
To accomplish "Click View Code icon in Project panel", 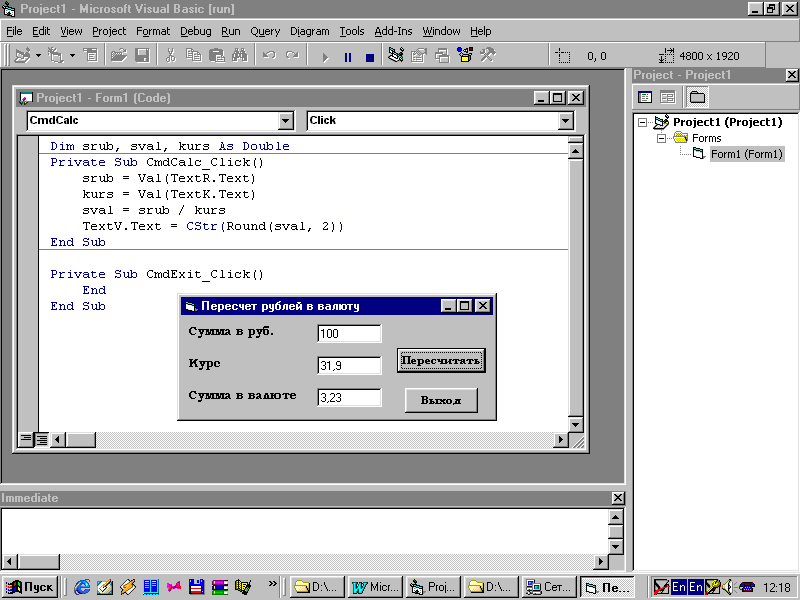I will [645, 97].
